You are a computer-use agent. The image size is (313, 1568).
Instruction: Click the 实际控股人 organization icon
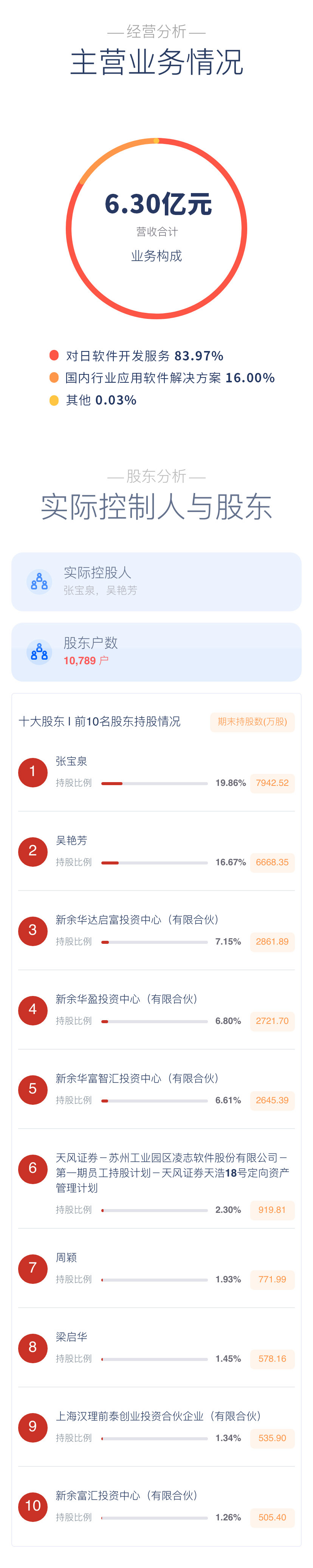[40, 581]
